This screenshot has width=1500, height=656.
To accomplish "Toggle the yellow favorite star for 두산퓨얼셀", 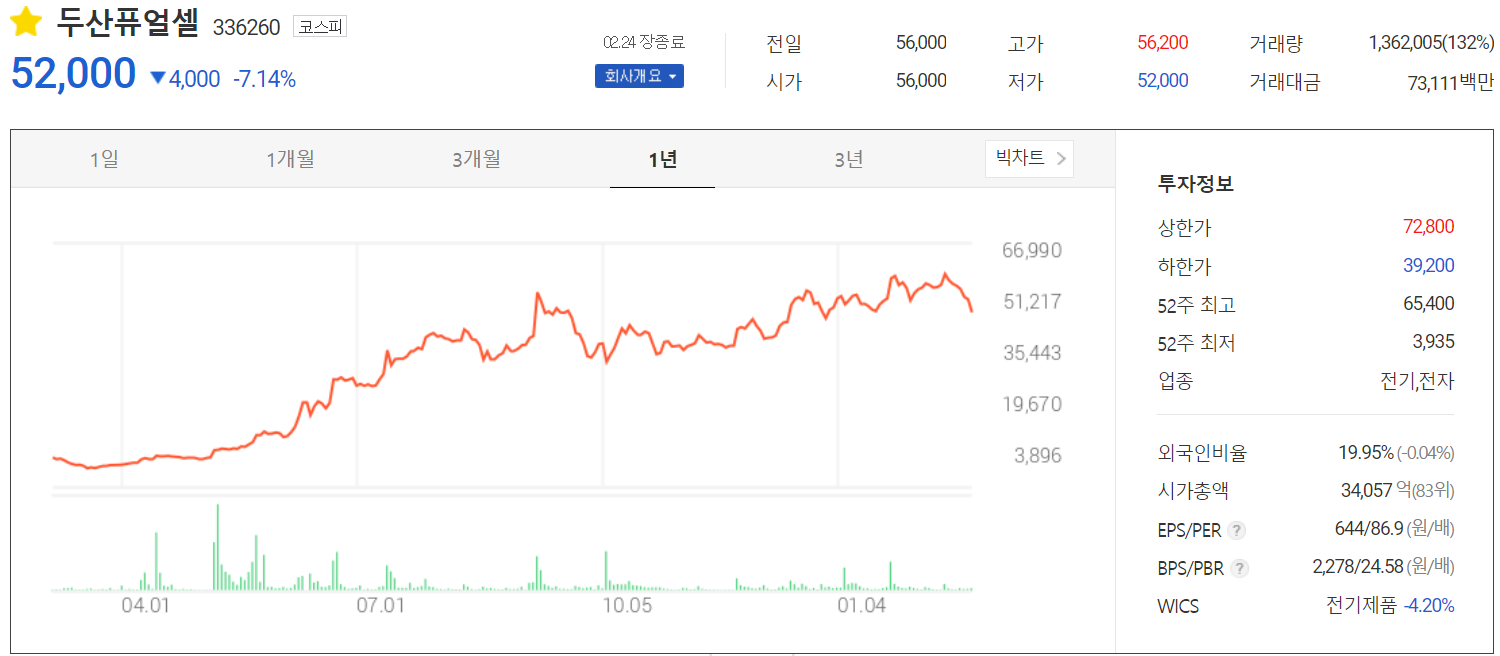I will pyautogui.click(x=25, y=22).
